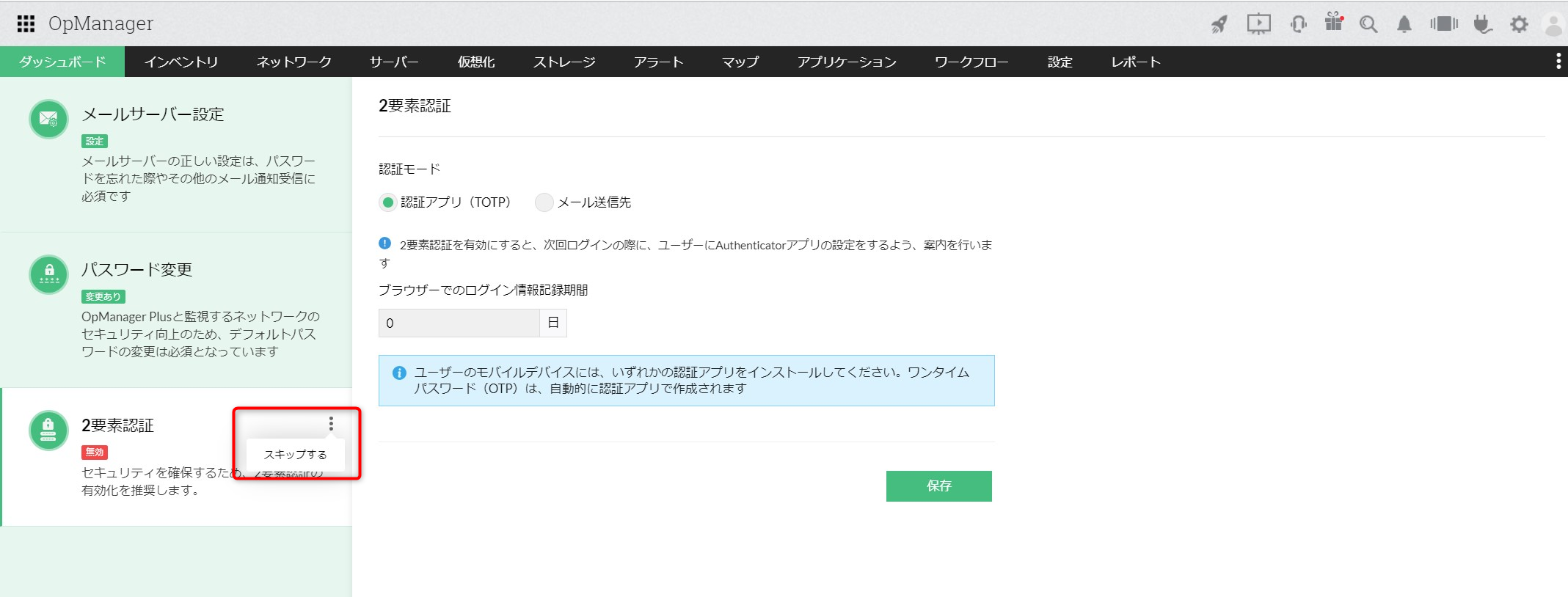The width and height of the screenshot is (1568, 597).
Task: Open the gear settings icon in header
Action: pos(1519,24)
